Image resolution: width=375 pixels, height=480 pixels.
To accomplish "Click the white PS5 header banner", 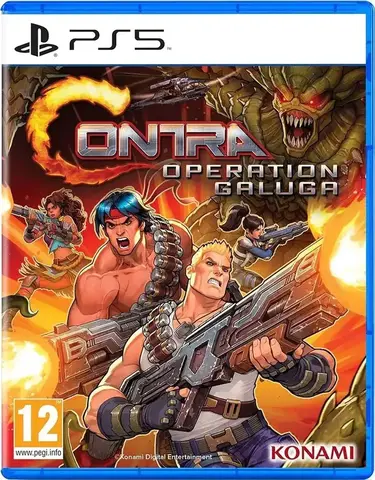I will click(x=187, y=39).
